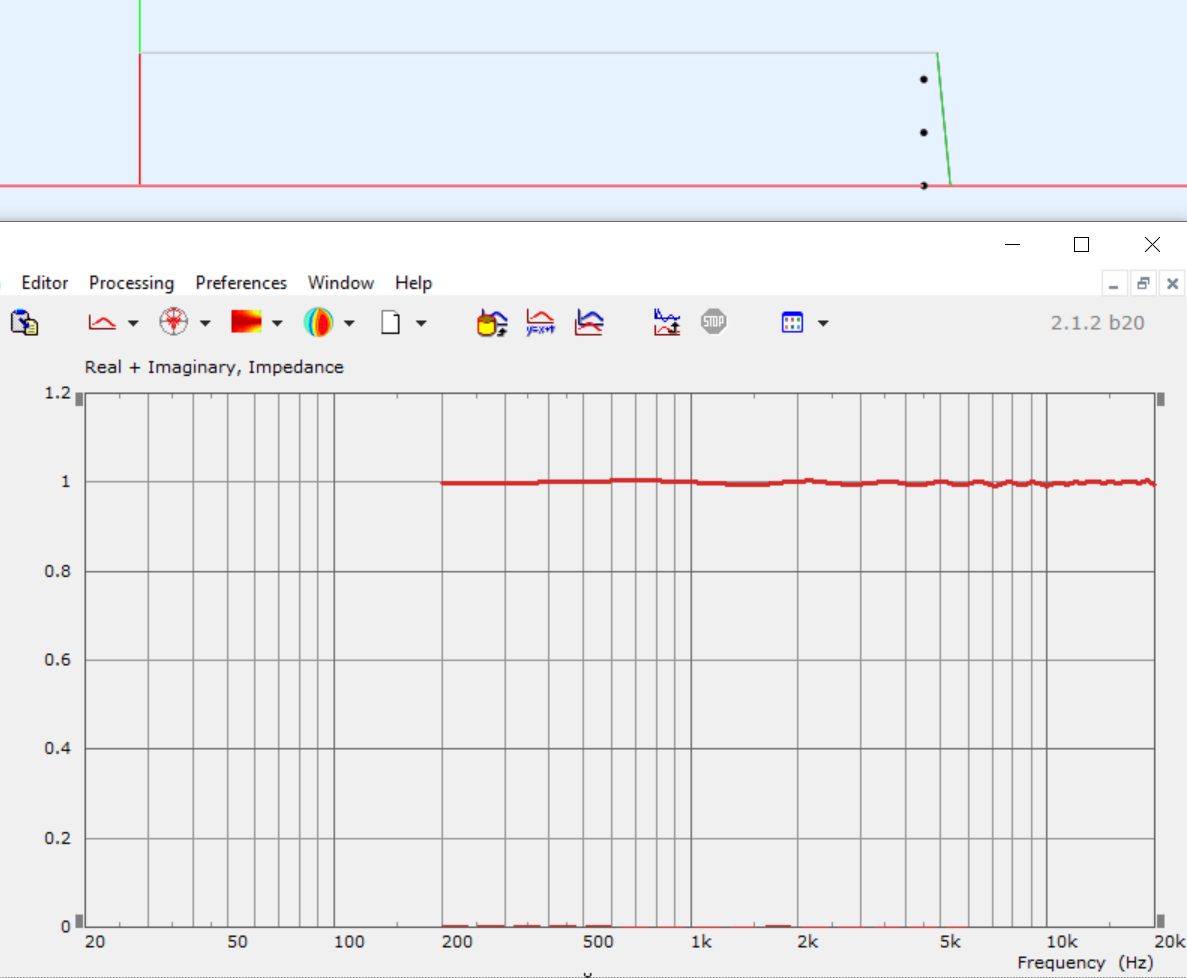Maximize the main application window
The width and height of the screenshot is (1187, 978).
tap(1081, 244)
